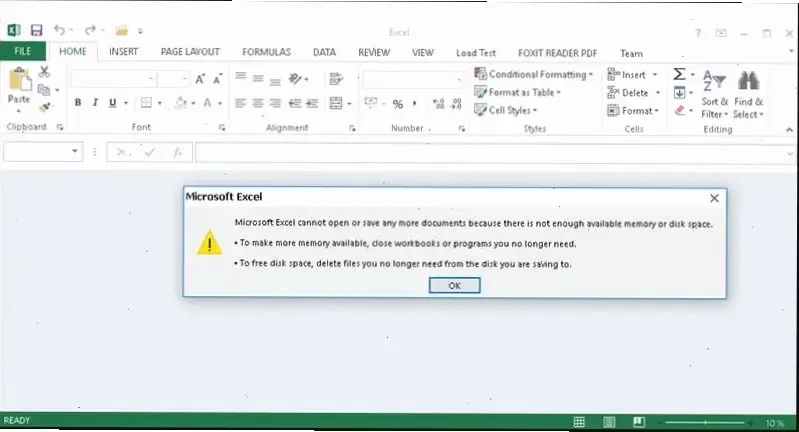Align text to top

click(241, 76)
